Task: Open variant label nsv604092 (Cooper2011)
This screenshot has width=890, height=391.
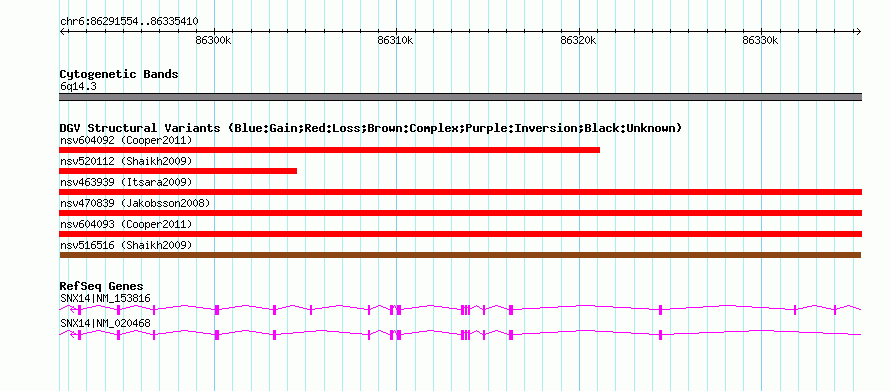Action: 126,140
